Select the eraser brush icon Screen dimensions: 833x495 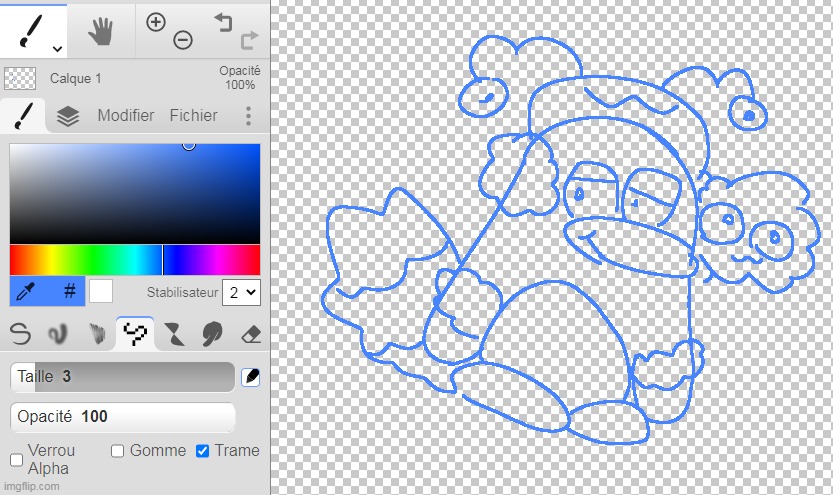(x=251, y=334)
